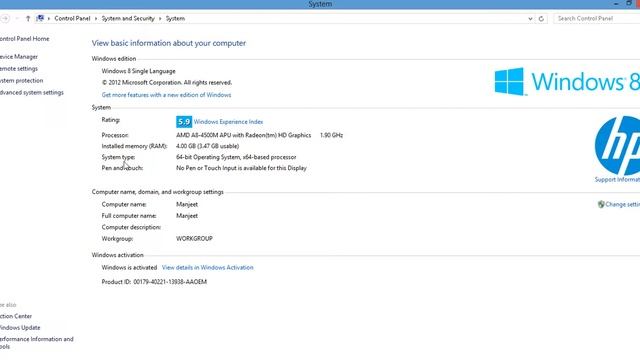Get more features with new edition link
This screenshot has height=360, width=640.
click(166, 95)
